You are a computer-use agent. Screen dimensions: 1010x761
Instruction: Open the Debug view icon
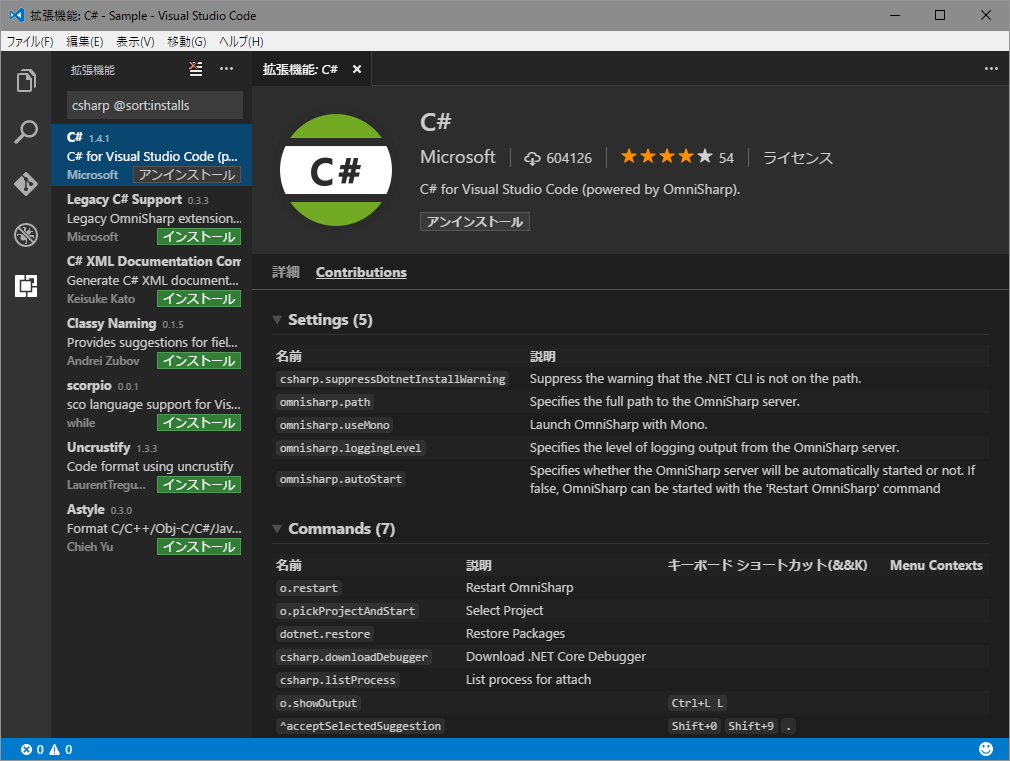(x=26, y=235)
